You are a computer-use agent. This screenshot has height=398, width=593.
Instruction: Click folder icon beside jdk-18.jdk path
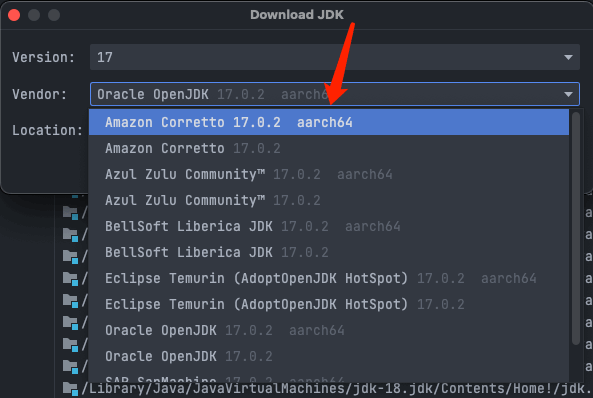click(x=70, y=389)
